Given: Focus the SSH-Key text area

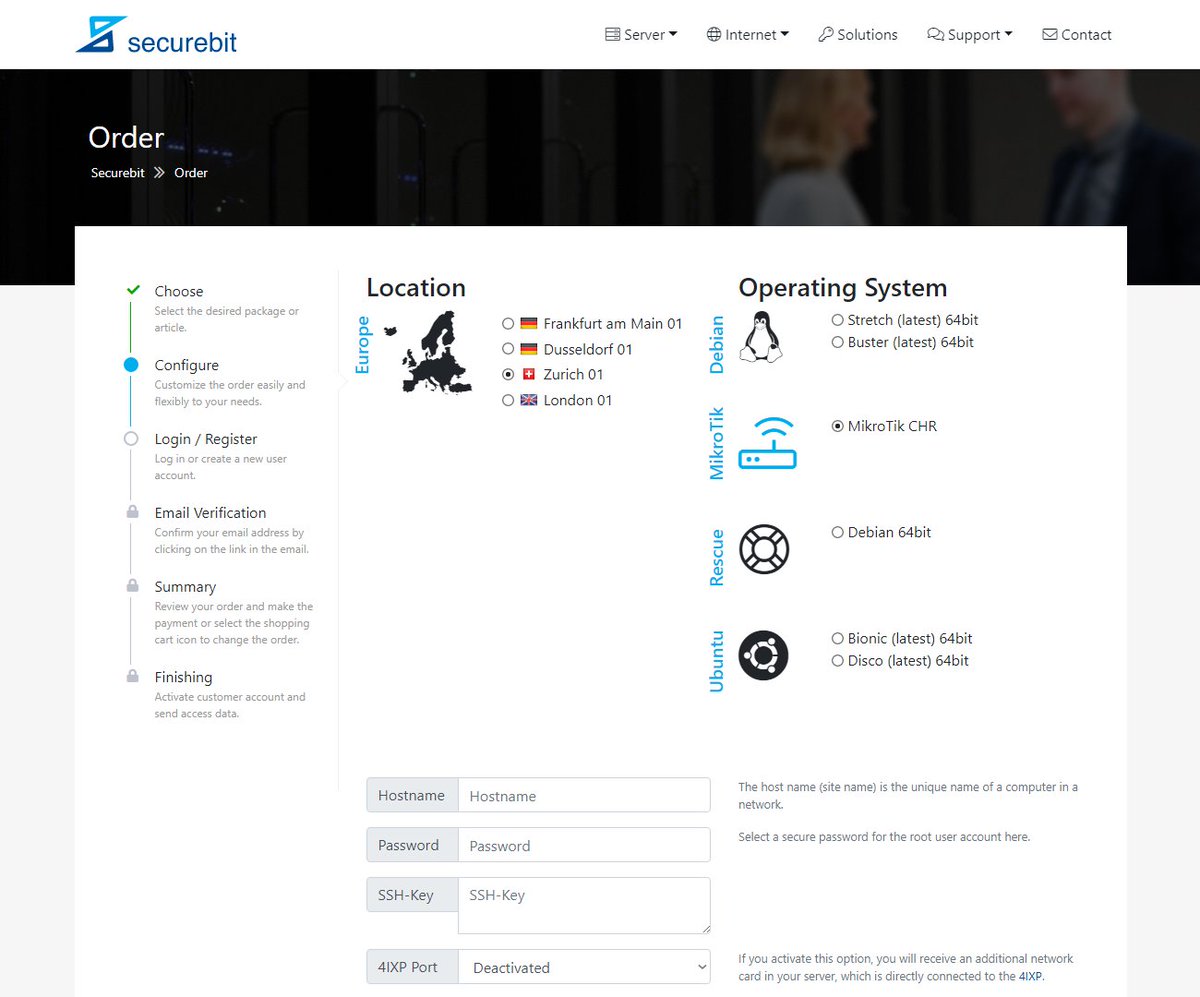Looking at the screenshot, I should pyautogui.click(x=584, y=906).
